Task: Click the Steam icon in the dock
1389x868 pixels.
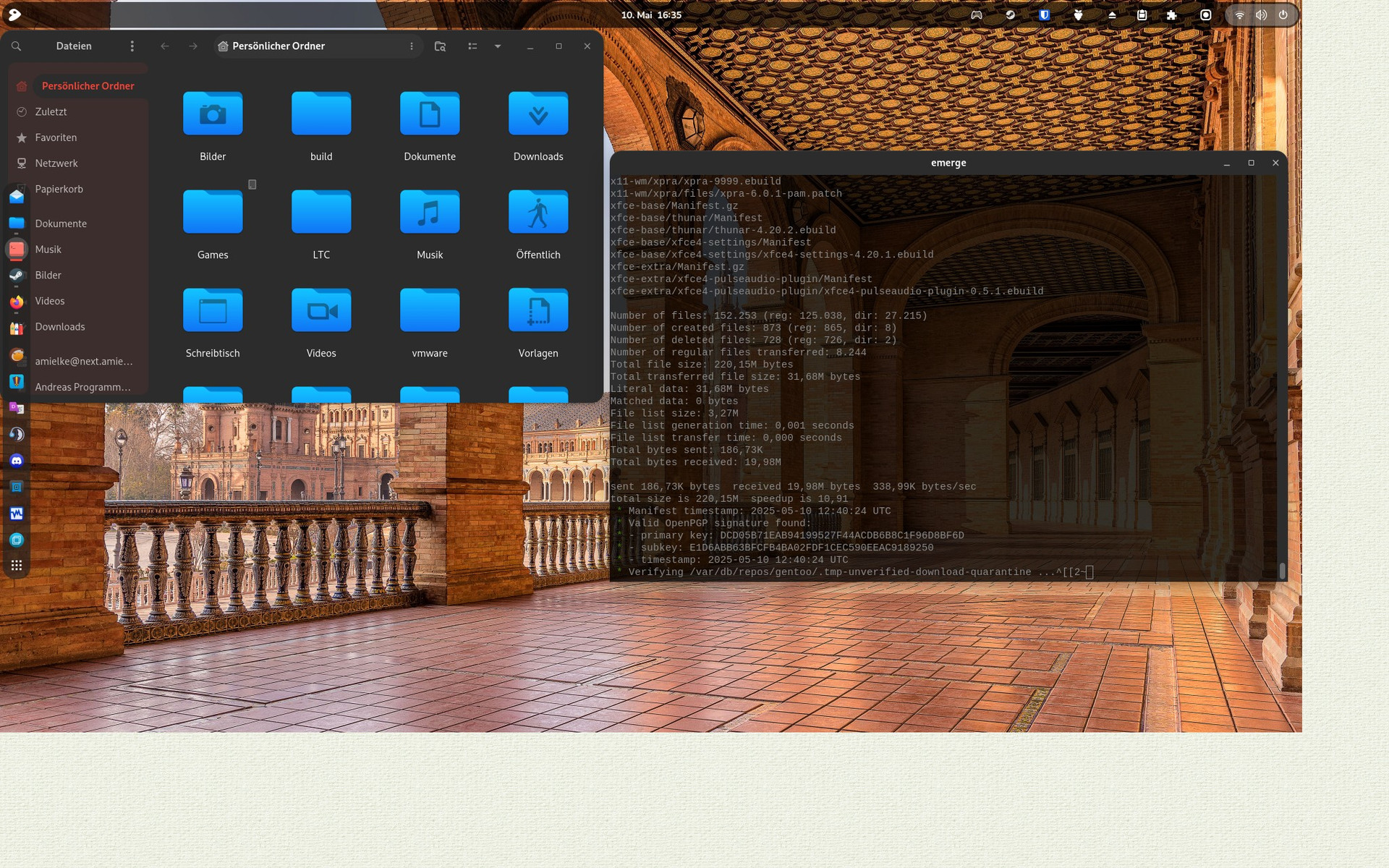Action: (17, 276)
